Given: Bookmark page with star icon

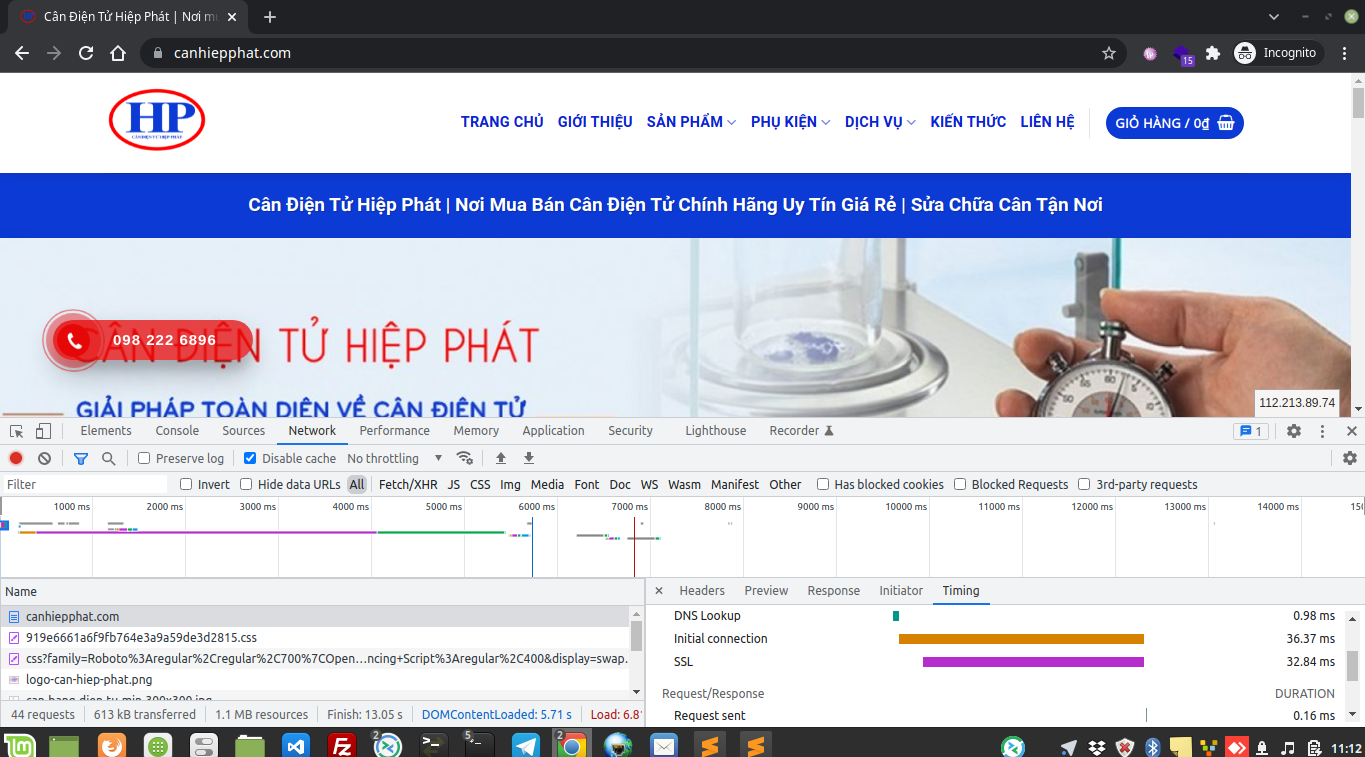Looking at the screenshot, I should [1109, 53].
